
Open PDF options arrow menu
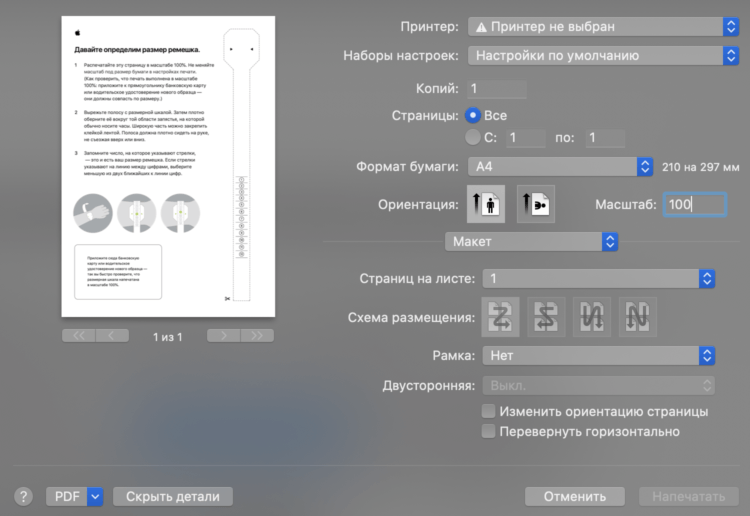coord(95,496)
